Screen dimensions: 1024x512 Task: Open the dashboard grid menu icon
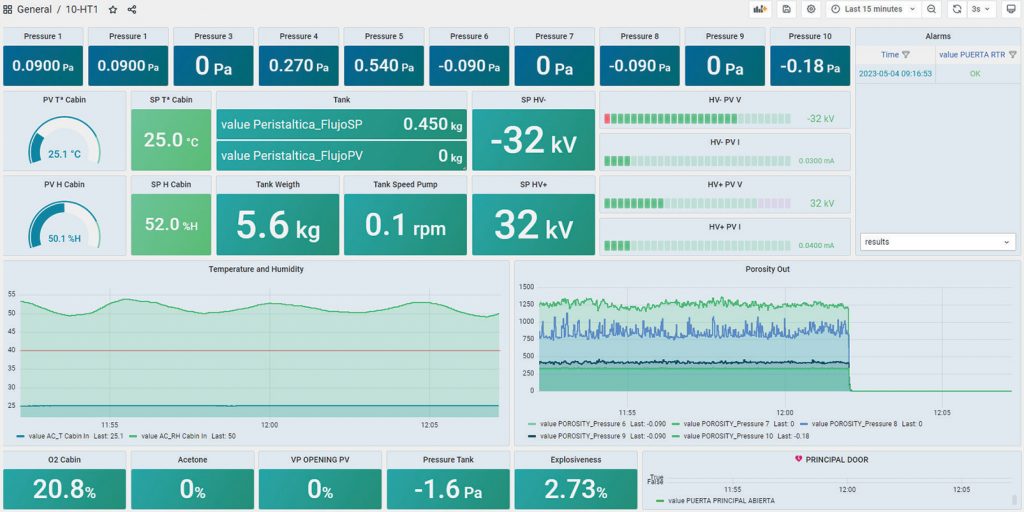[x=8, y=9]
